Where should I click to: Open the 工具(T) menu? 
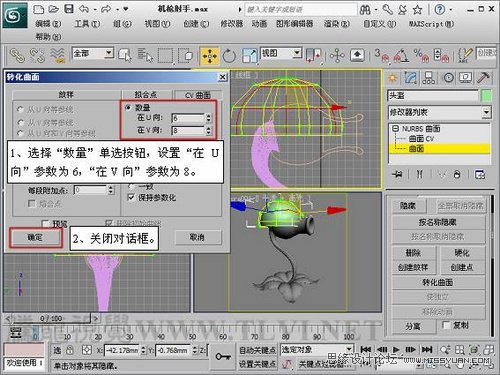click(87, 24)
